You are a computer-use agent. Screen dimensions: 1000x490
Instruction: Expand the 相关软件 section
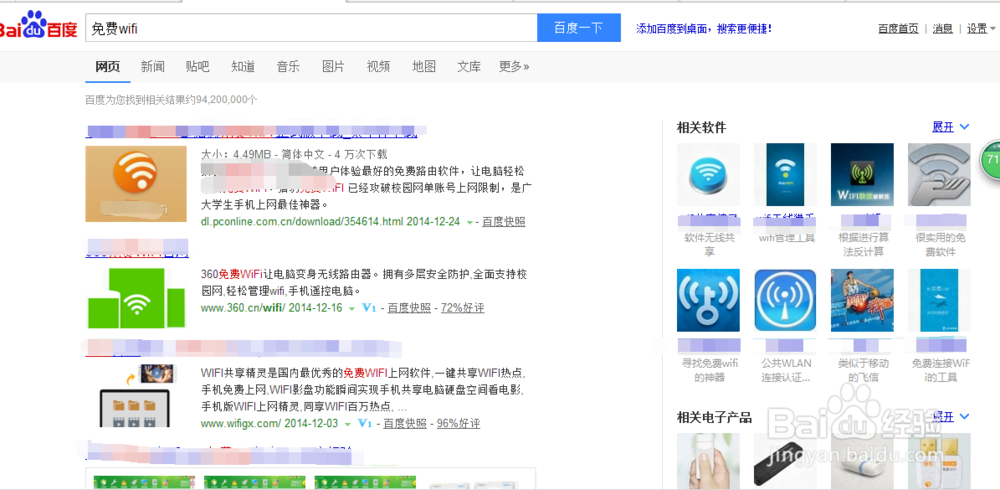(x=951, y=127)
